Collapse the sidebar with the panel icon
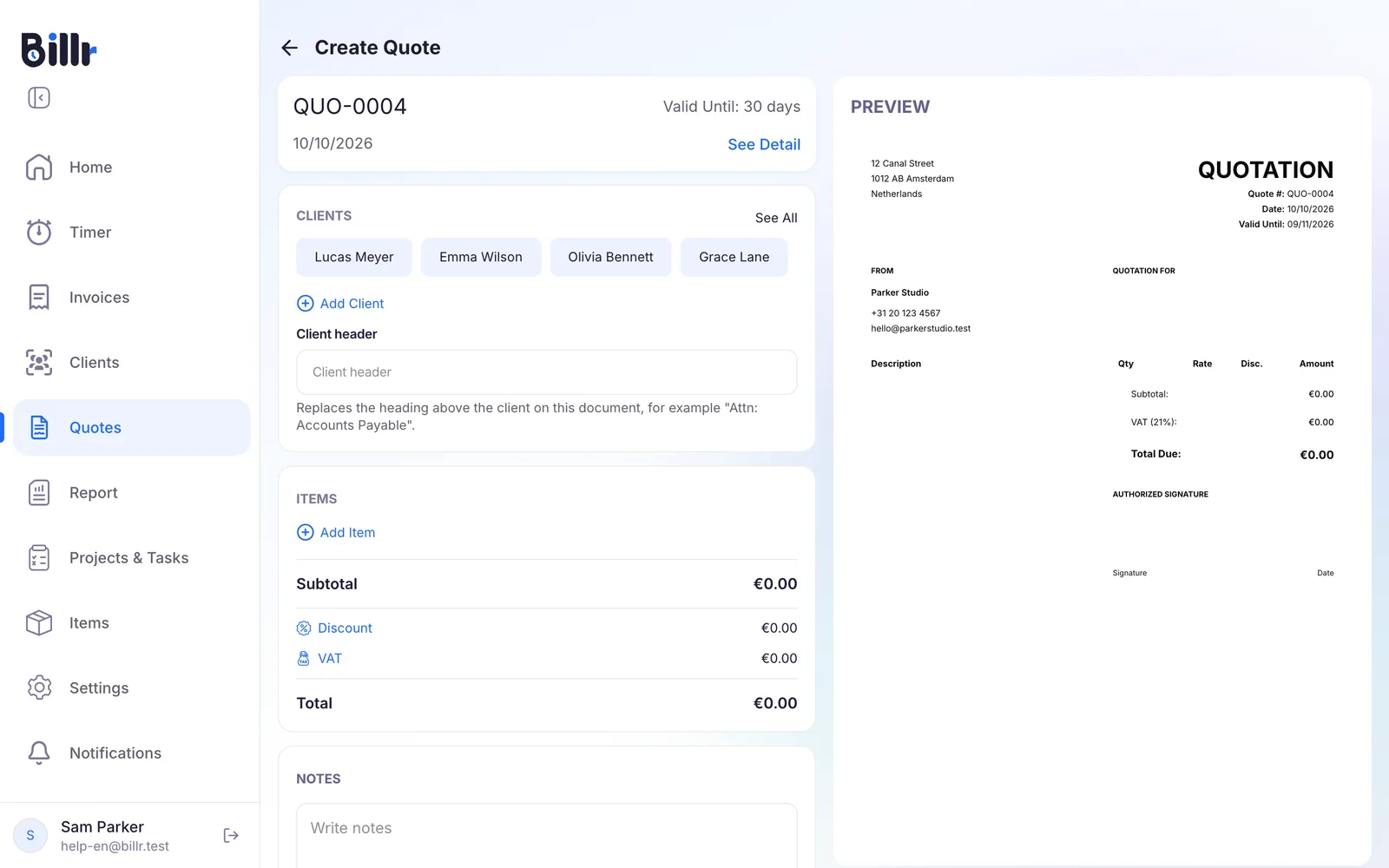This screenshot has height=868, width=1389. click(x=39, y=97)
